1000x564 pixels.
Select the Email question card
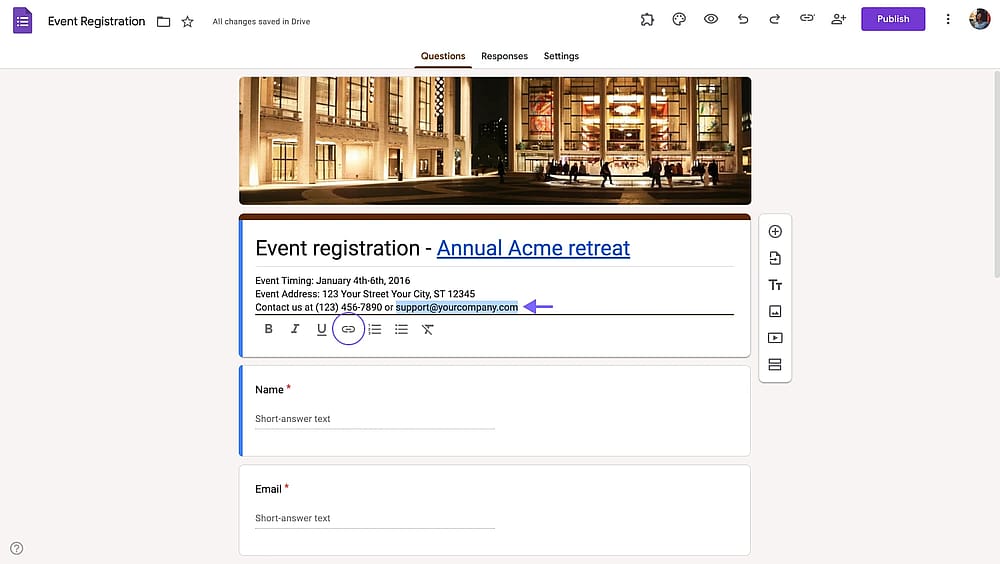tap(495, 510)
